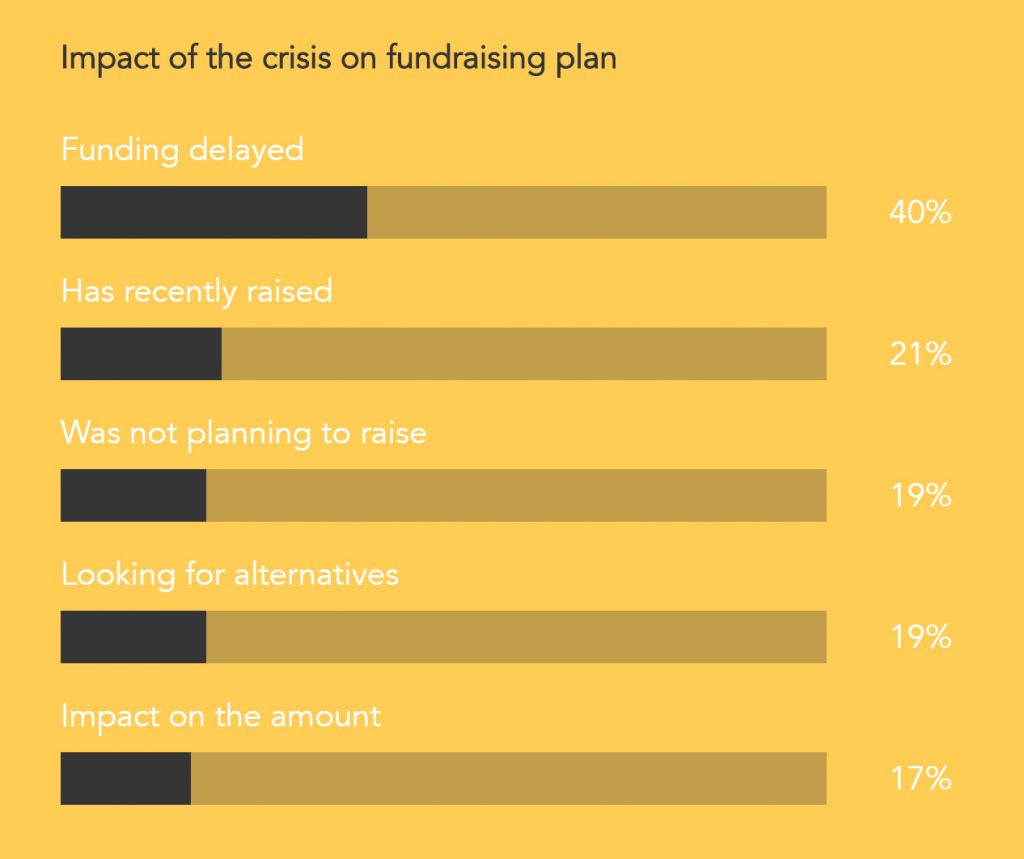Click light unfilled part of Was not planning bar
The height and width of the screenshot is (859, 1024).
516,495
